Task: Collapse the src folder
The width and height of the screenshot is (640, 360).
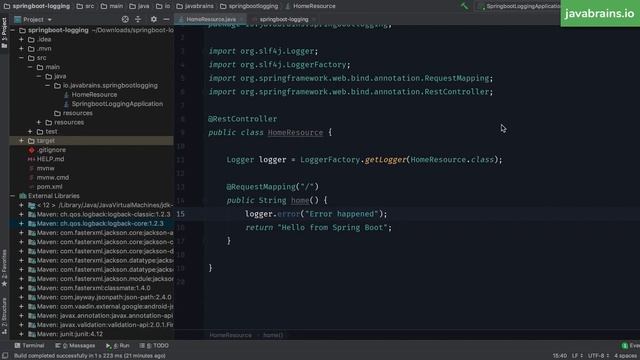Action: point(21,58)
